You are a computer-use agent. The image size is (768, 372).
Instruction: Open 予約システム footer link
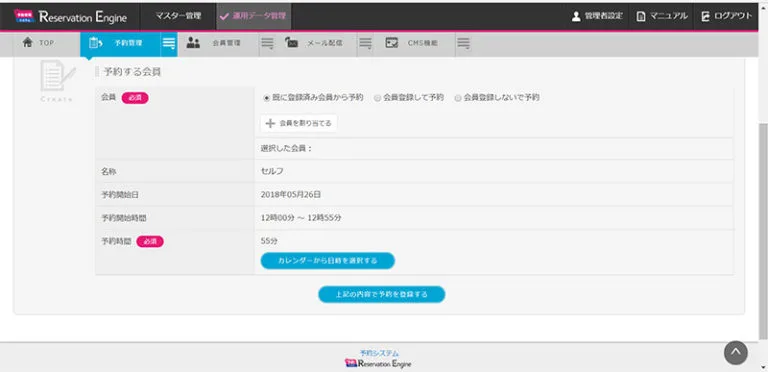click(x=379, y=353)
